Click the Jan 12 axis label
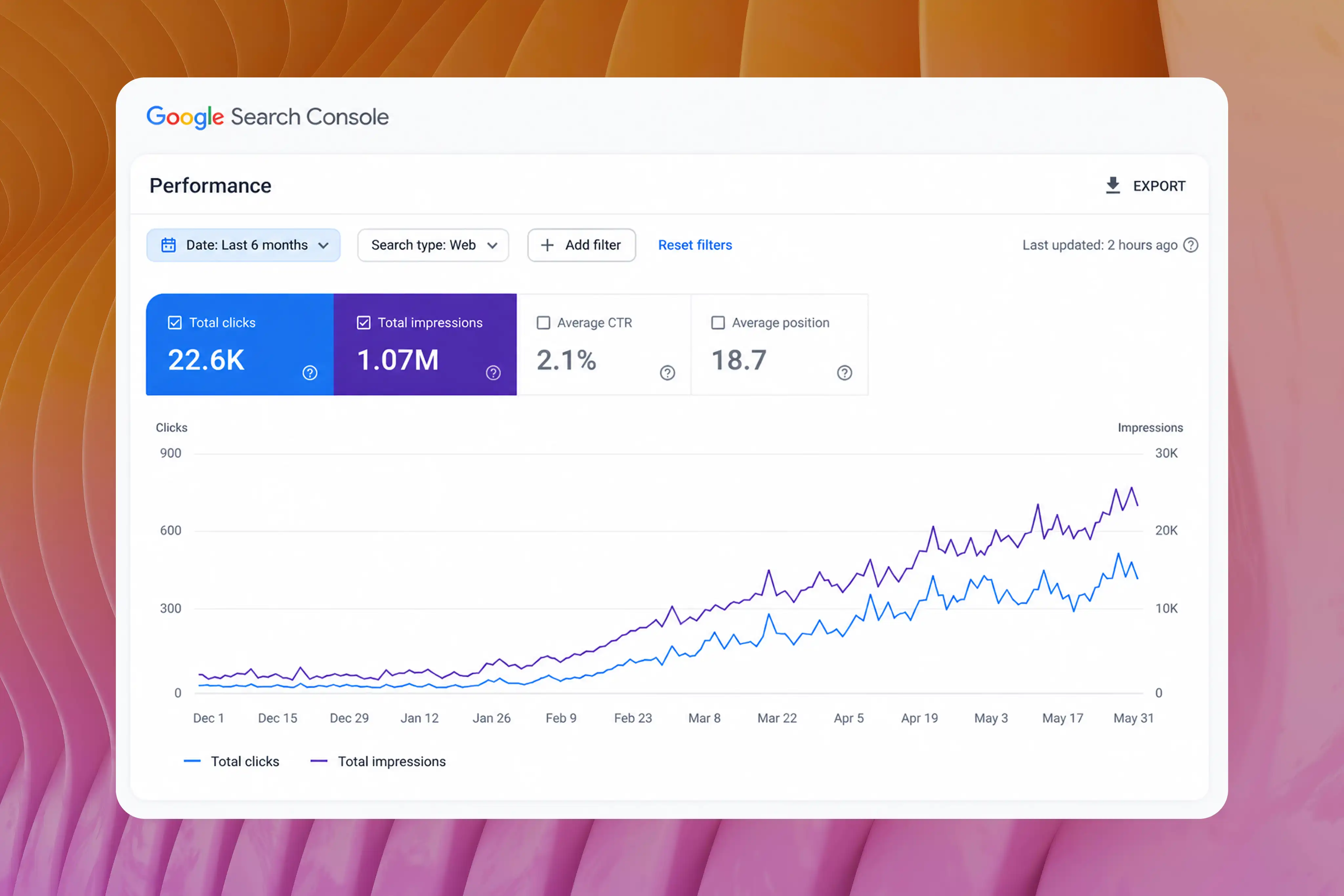1344x896 pixels. pos(419,718)
